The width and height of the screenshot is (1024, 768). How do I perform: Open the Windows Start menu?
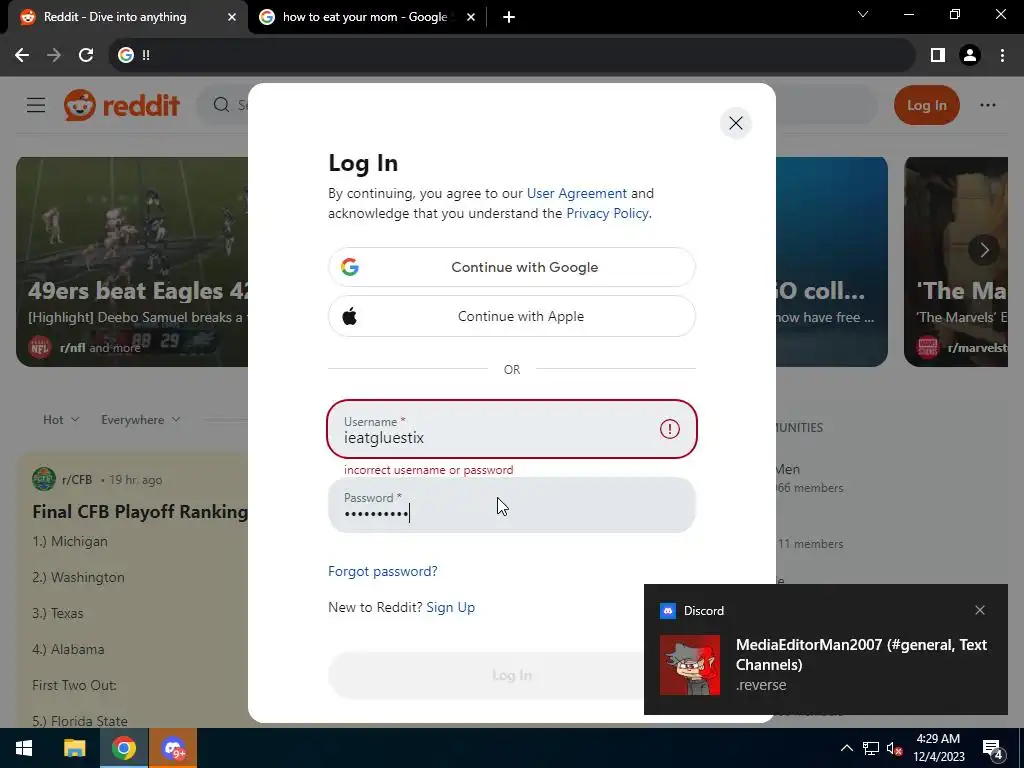[x=24, y=748]
